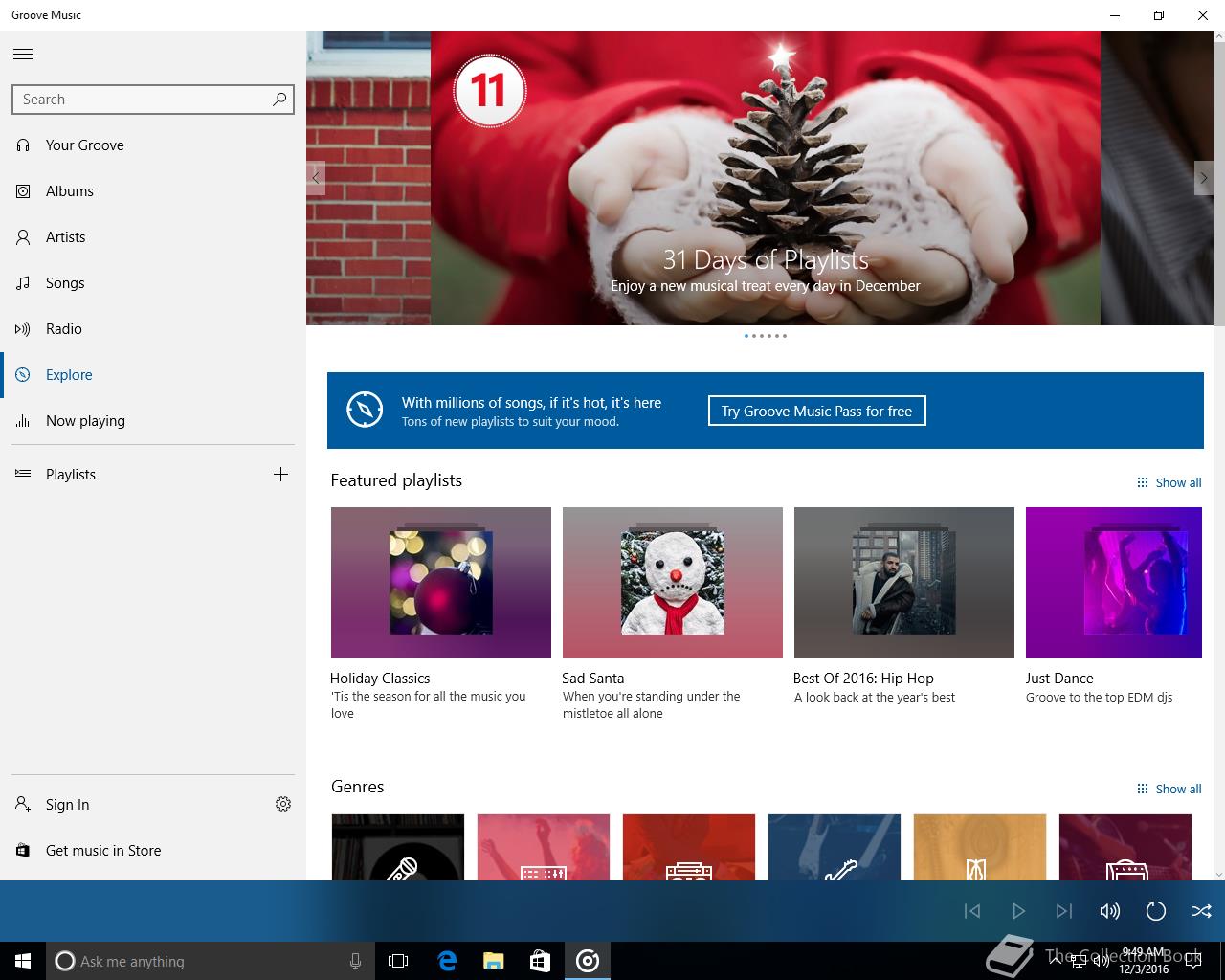Viewport: 1225px width, 980px height.
Task: Open Get music in Store
Action: pos(103,851)
